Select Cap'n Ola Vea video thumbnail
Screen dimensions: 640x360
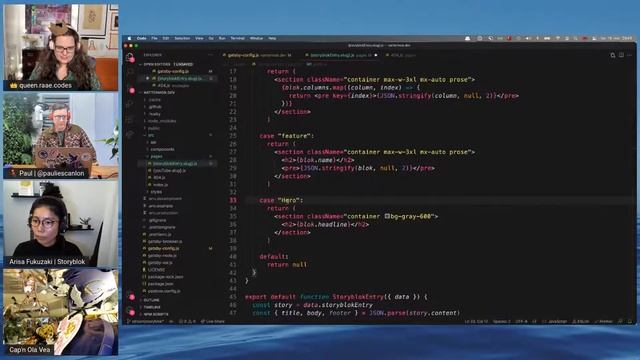(61, 312)
